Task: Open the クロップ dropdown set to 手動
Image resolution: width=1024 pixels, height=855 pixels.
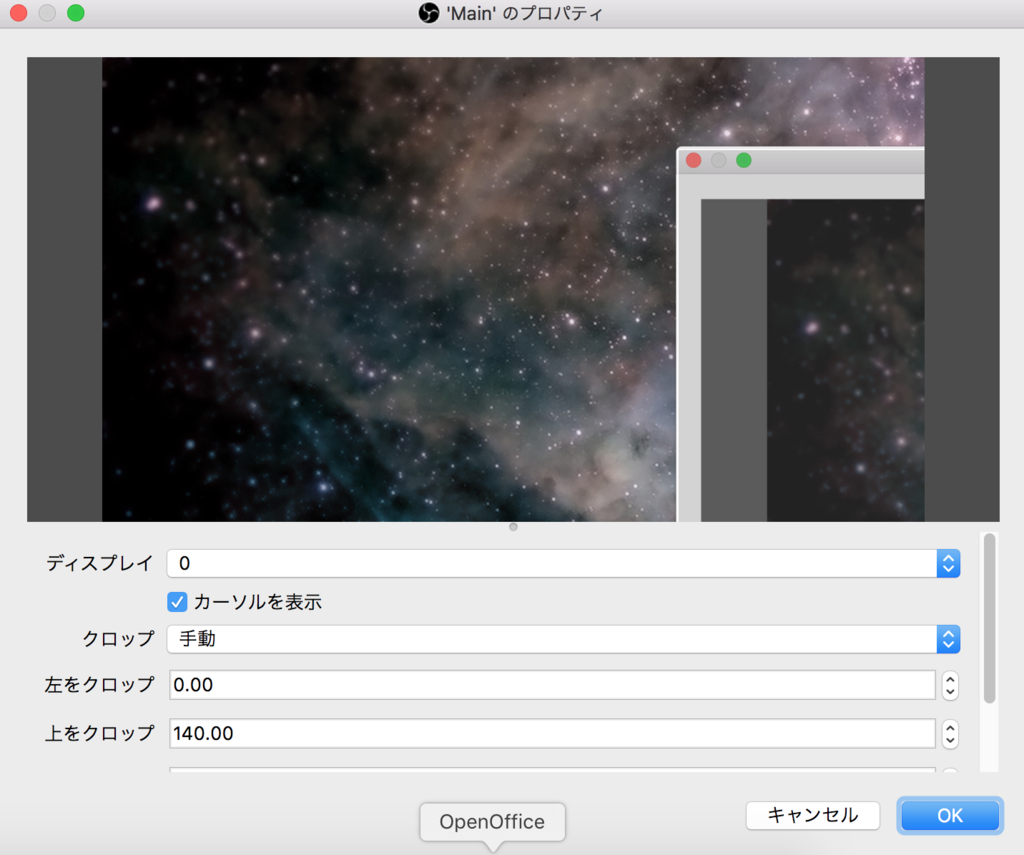Action: point(563,639)
